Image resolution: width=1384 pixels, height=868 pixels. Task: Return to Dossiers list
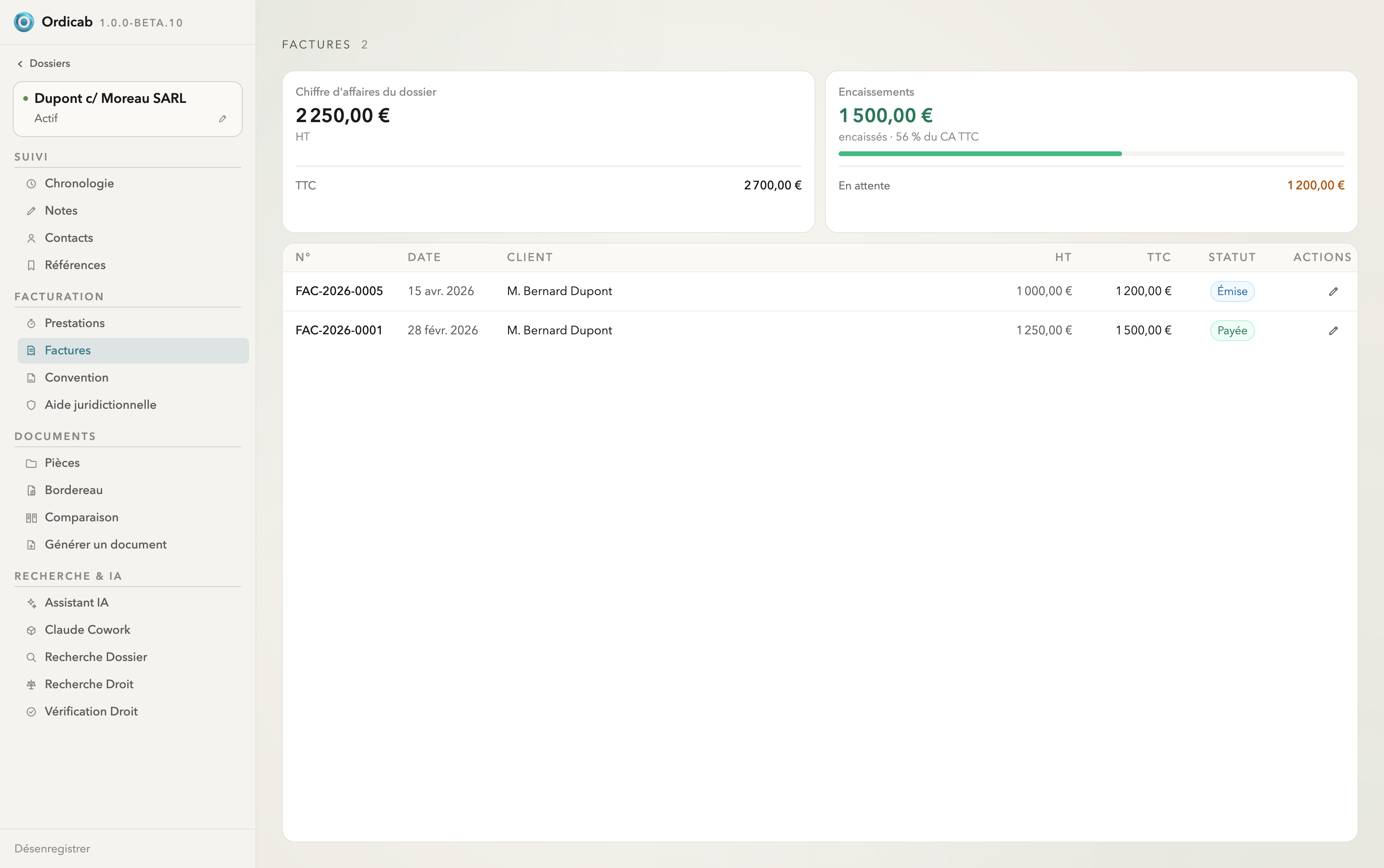tap(44, 64)
